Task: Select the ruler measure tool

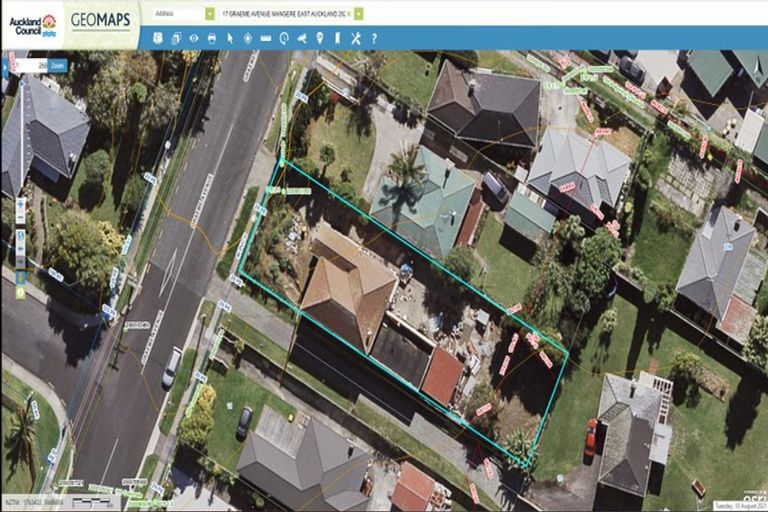Action: click(266, 38)
